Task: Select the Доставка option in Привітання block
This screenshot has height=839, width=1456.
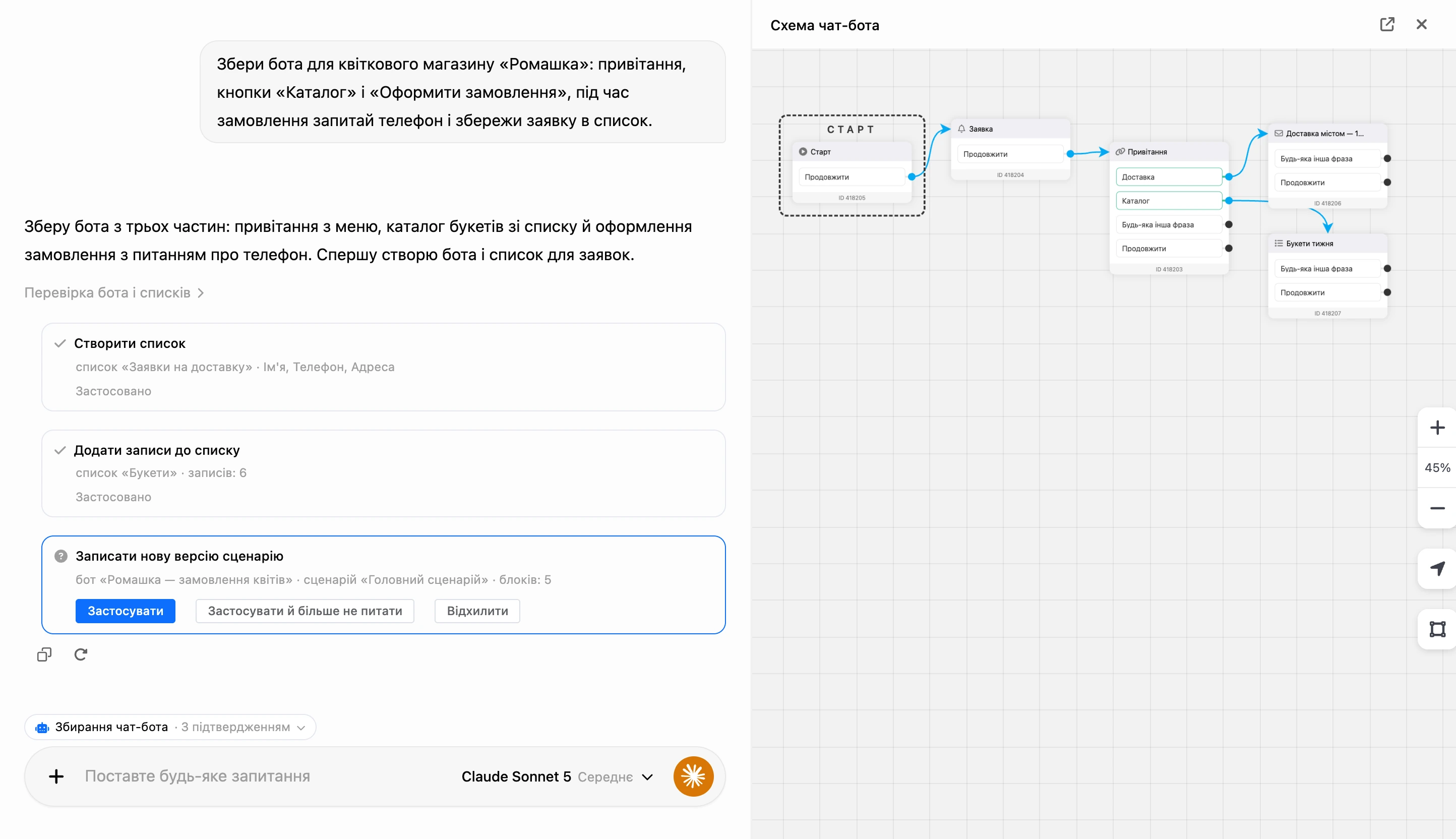Action: click(1169, 177)
